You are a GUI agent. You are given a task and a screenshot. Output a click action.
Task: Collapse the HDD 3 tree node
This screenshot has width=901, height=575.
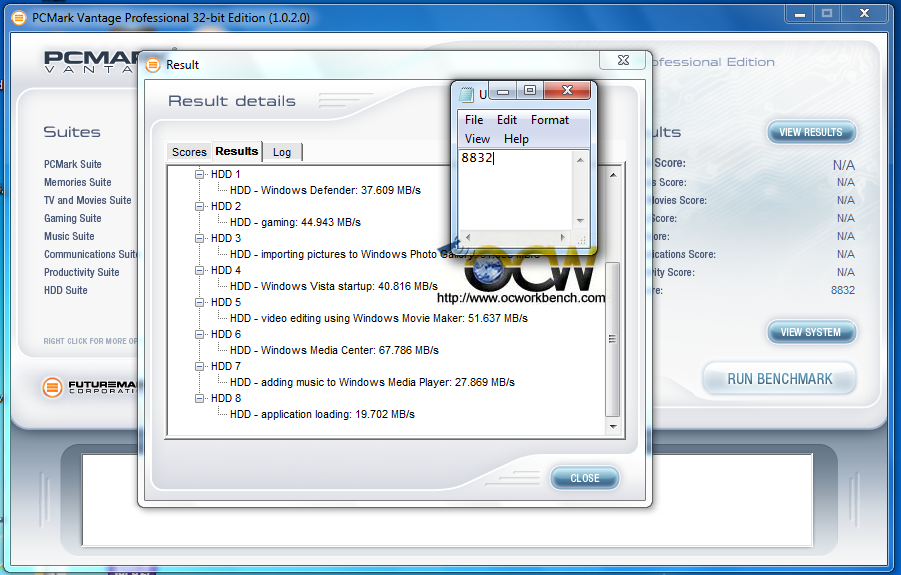[199, 238]
